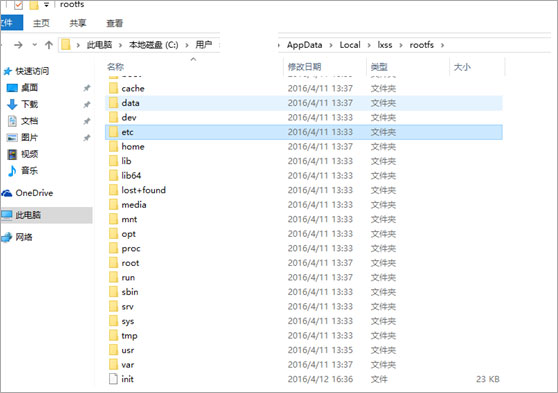Click the lxss breadcrumb in address bar
The width and height of the screenshot is (558, 393).
tap(385, 45)
